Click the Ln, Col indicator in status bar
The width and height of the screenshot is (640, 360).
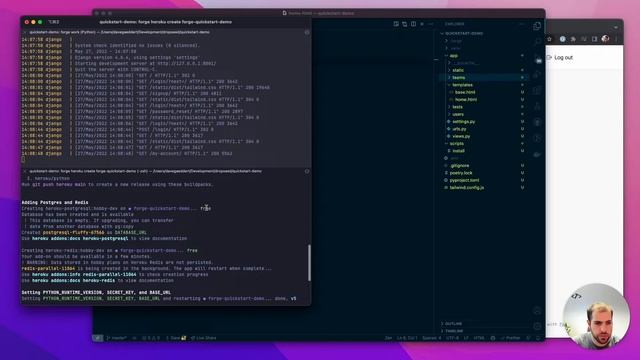(x=407, y=338)
